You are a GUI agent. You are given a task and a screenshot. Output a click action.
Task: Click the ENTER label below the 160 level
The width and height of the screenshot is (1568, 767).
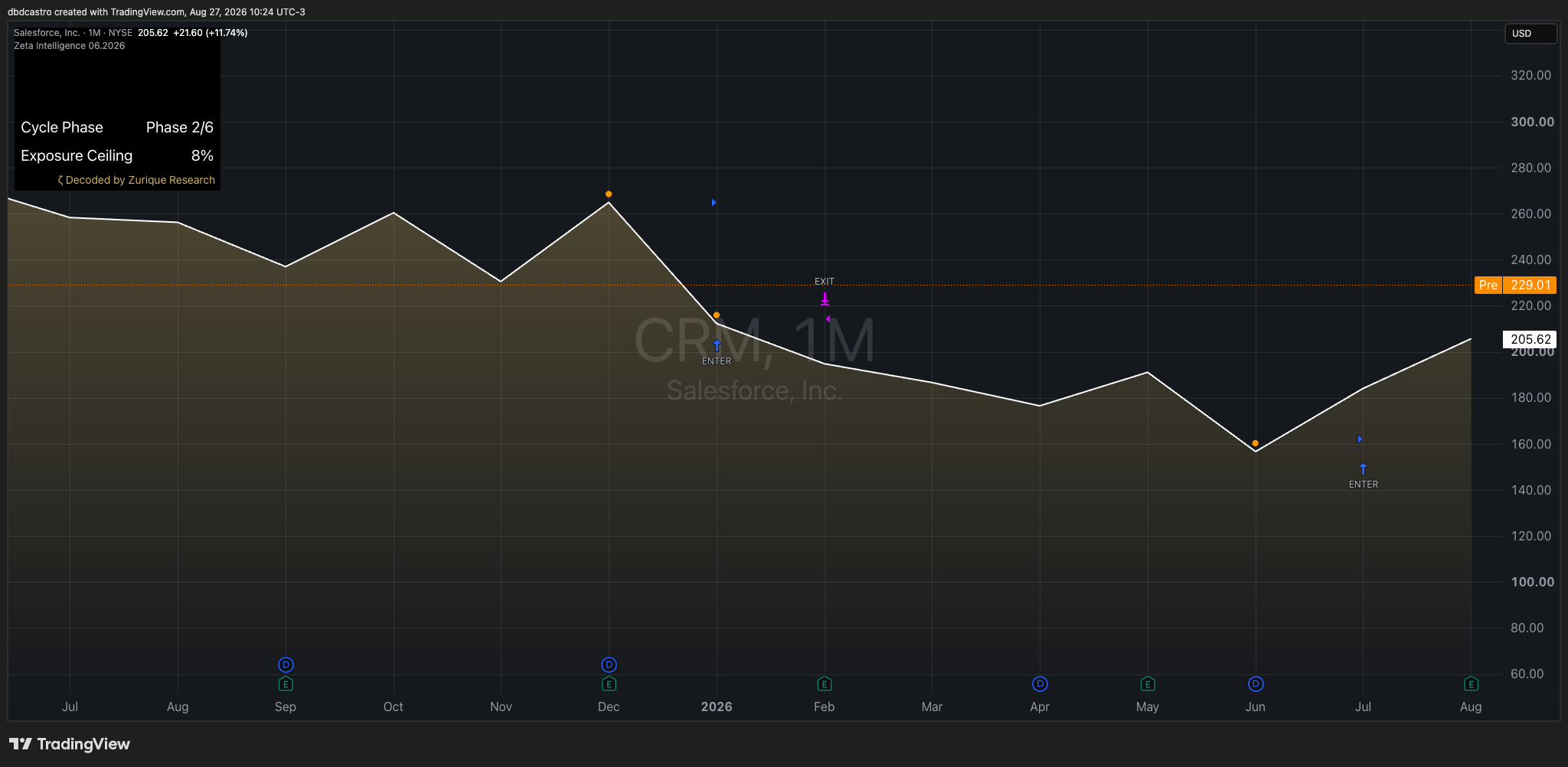point(1364,485)
